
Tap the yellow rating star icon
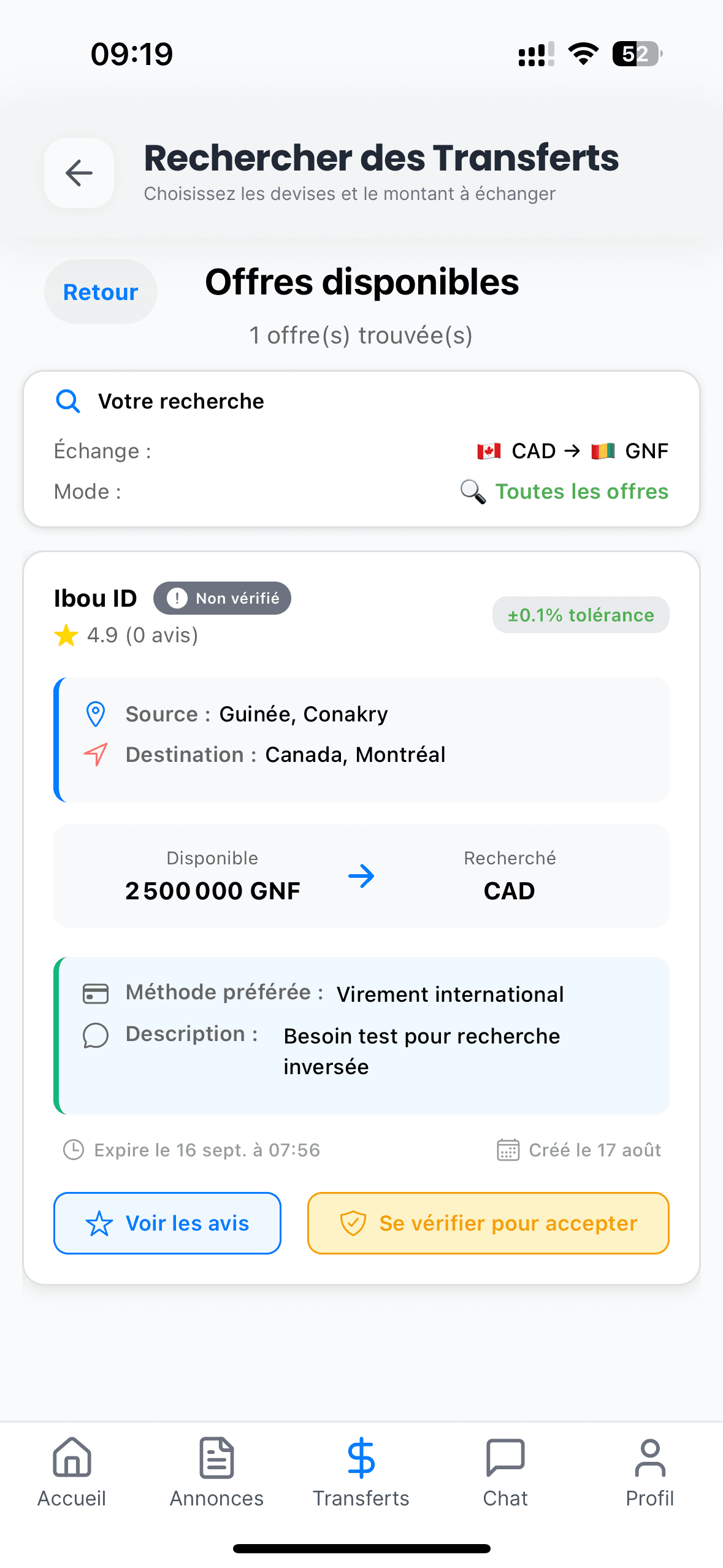pos(66,636)
